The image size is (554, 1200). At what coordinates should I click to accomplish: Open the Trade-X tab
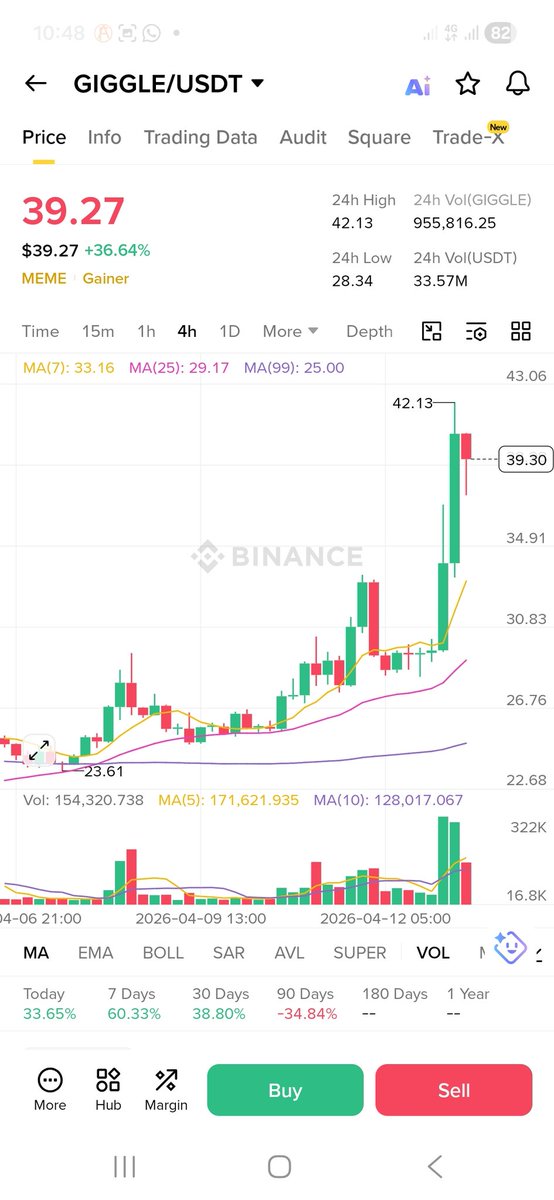point(468,137)
